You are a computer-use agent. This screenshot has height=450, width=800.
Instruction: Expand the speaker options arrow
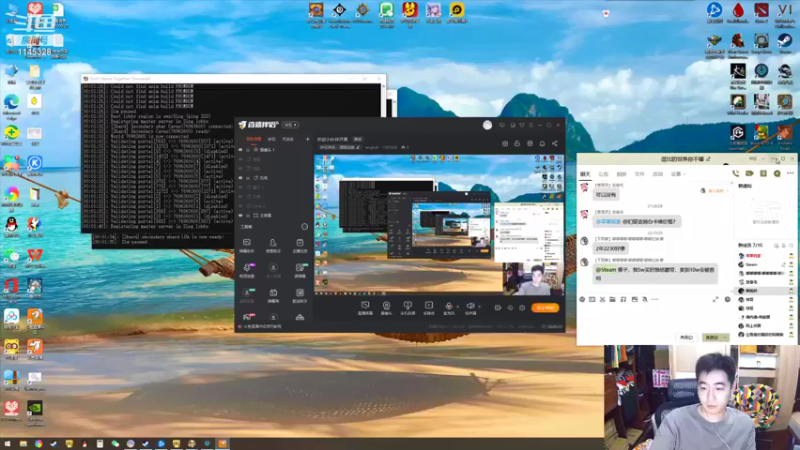[x=479, y=307]
